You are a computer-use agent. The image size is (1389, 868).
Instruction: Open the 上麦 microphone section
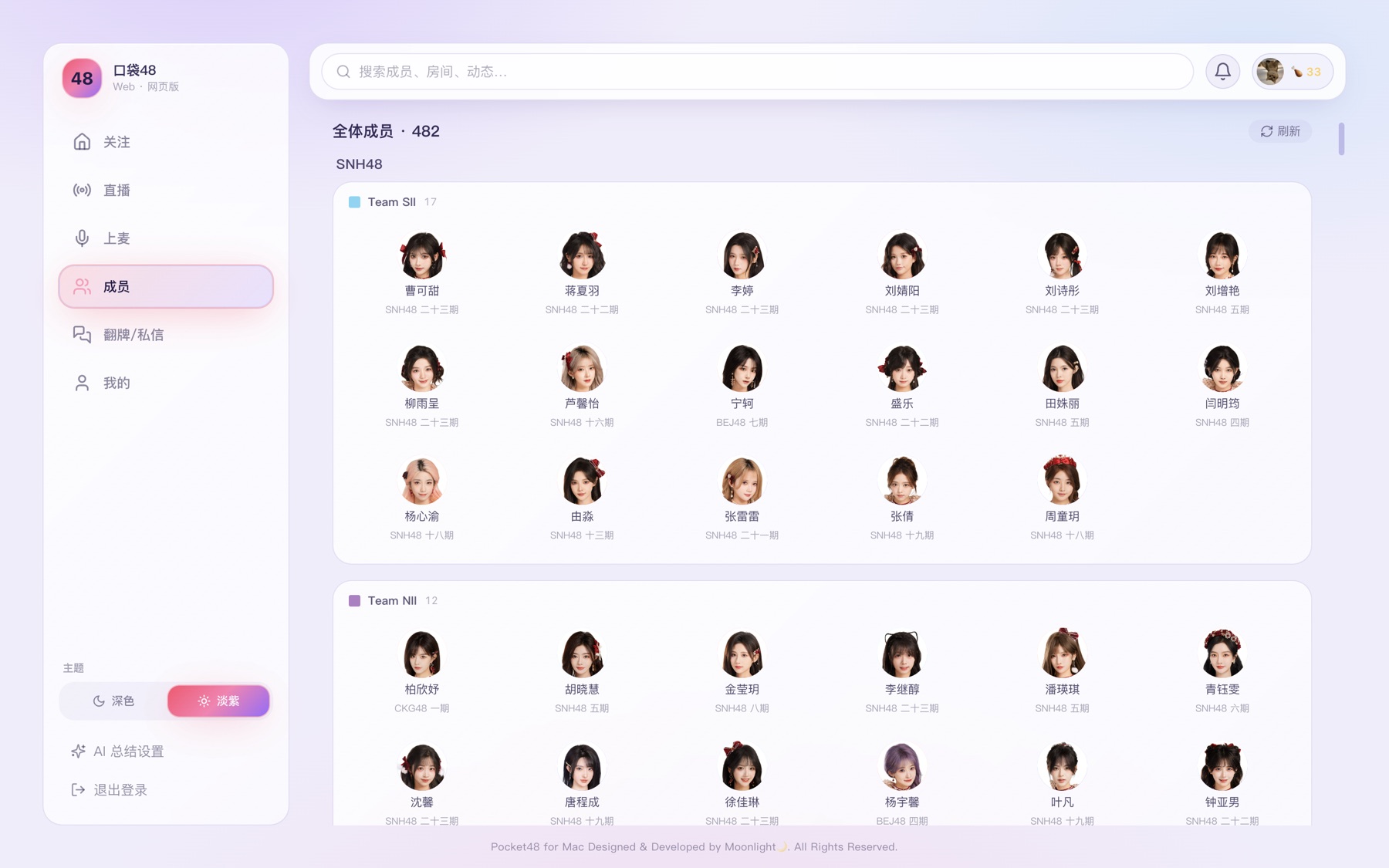[x=166, y=238]
